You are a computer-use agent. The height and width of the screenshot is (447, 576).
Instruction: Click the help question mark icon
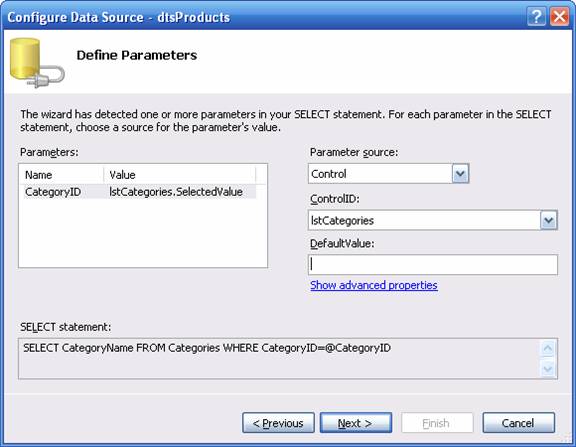pos(536,17)
